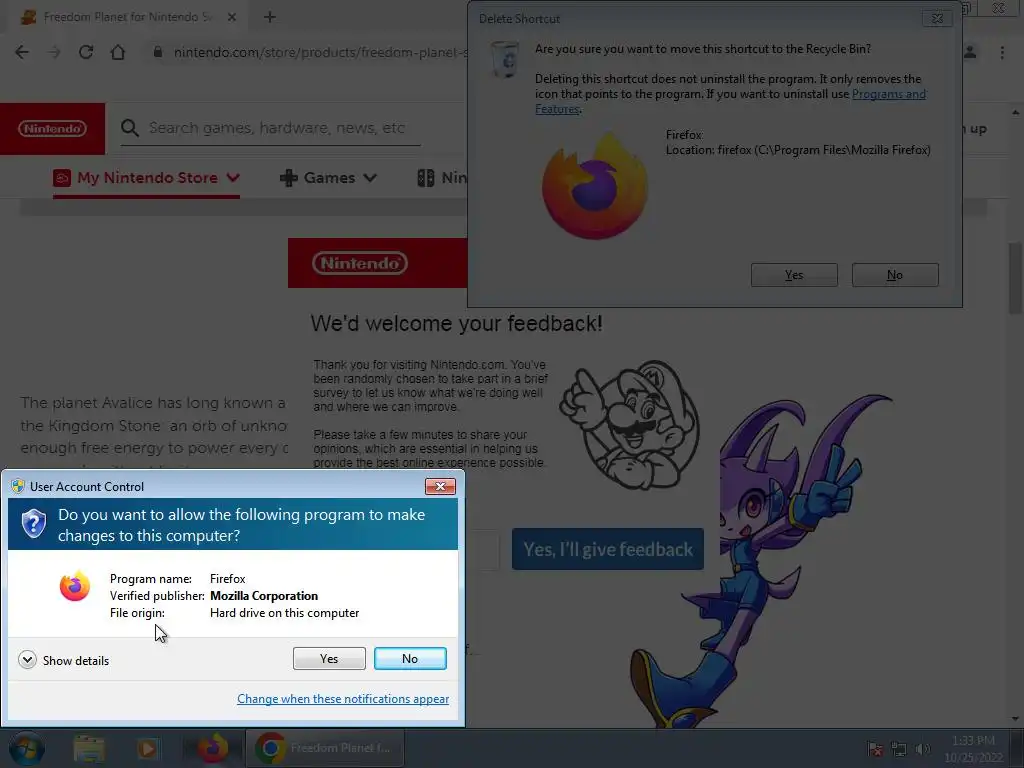Click the browser Back arrow

pyautogui.click(x=22, y=52)
